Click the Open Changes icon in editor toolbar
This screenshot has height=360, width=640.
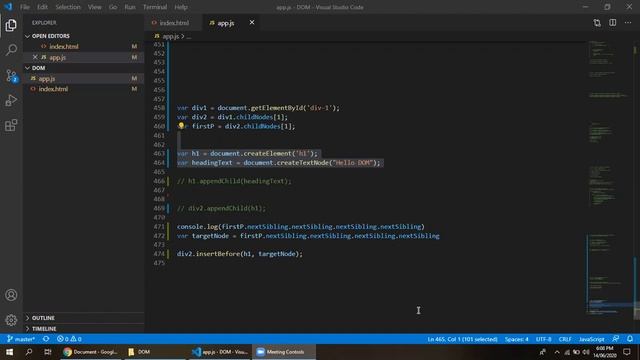597,23
